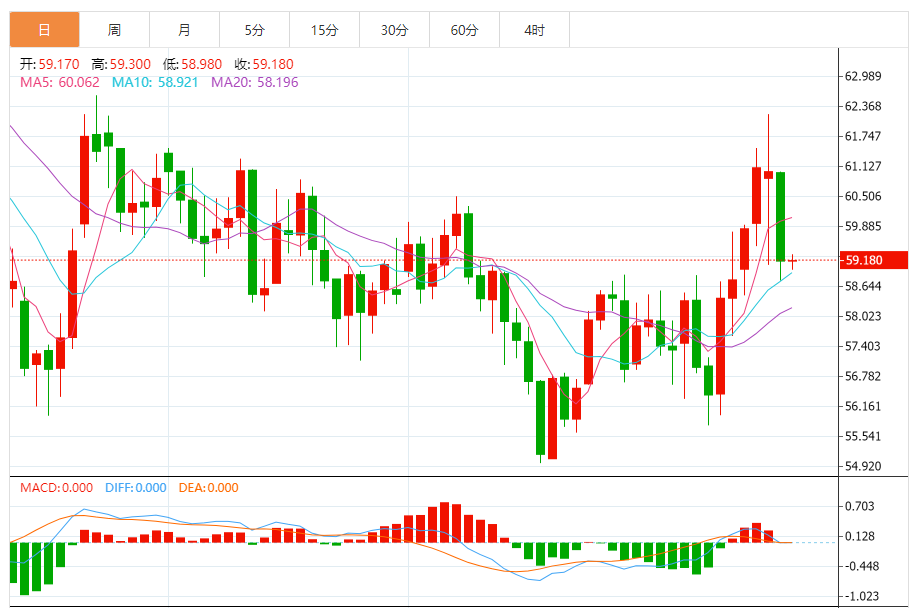Click the MA10: 58.921 indicator label
The image size is (914, 608).
click(x=154, y=82)
